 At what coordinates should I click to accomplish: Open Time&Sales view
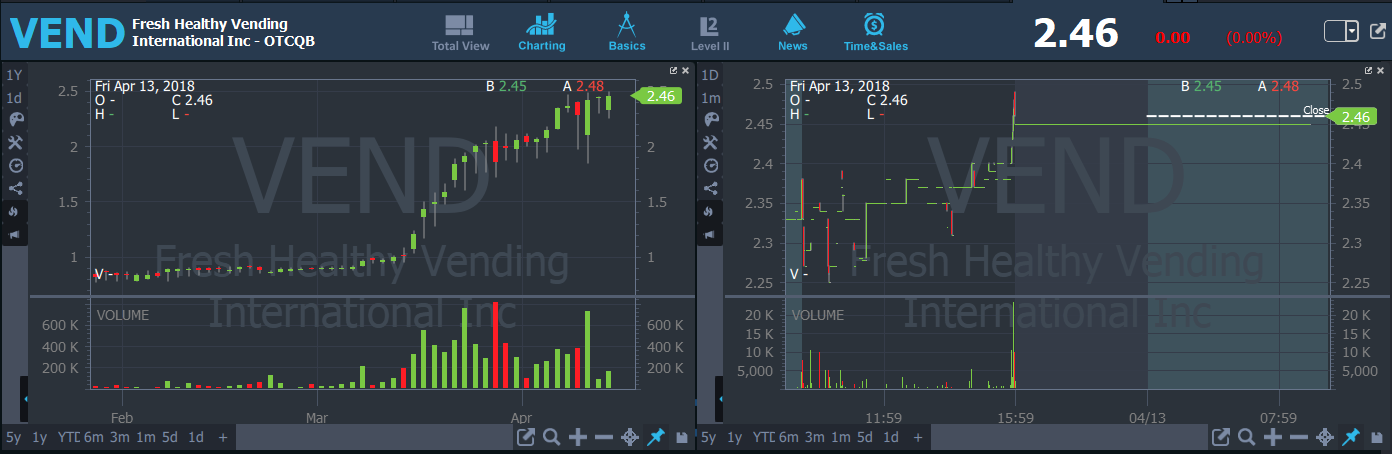click(x=875, y=33)
